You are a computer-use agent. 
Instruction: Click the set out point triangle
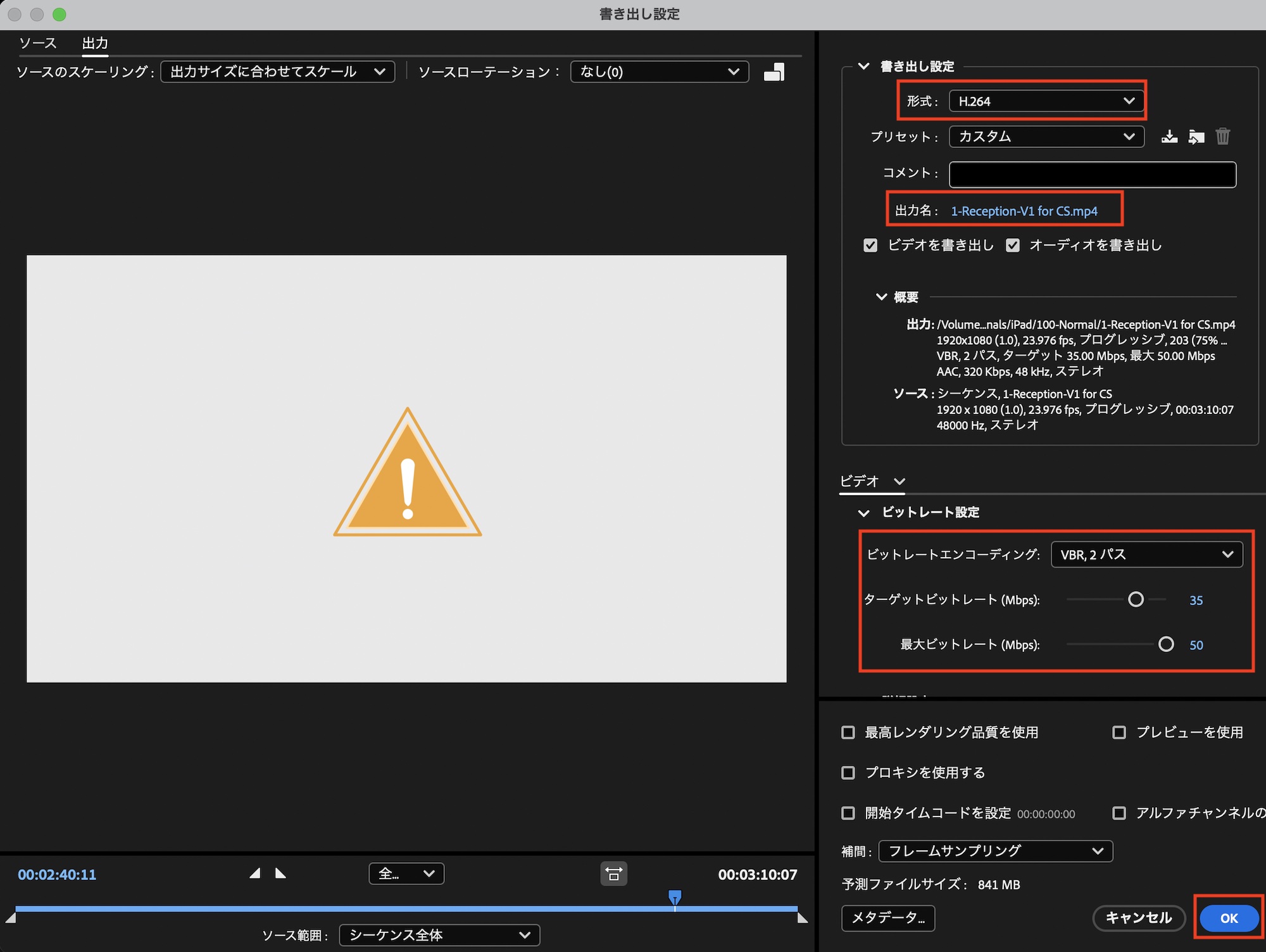tap(280, 874)
